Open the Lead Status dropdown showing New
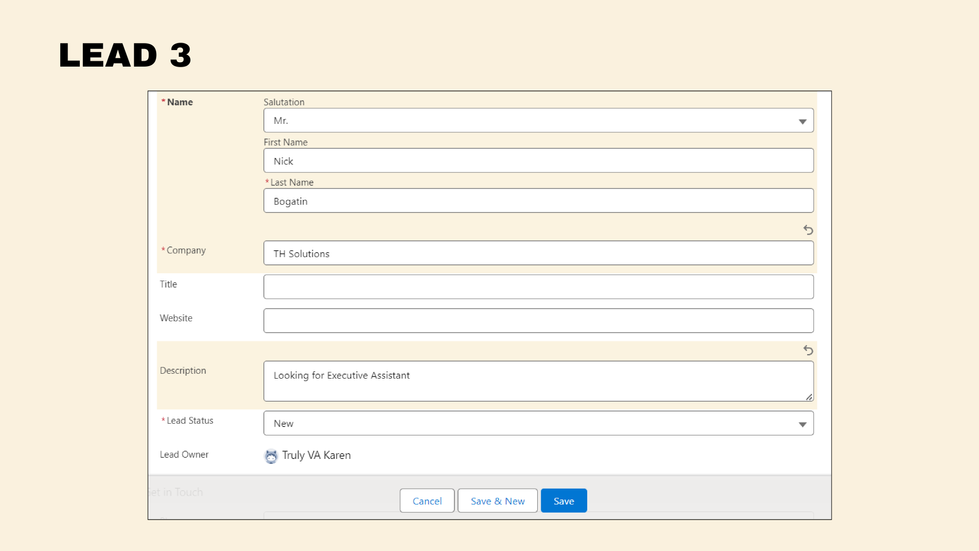 (x=538, y=423)
